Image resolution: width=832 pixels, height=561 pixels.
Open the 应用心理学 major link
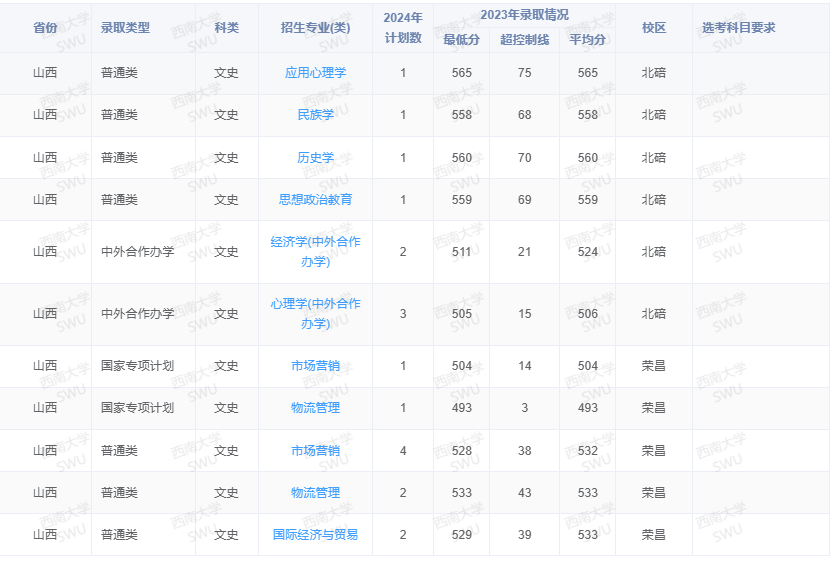click(315, 73)
